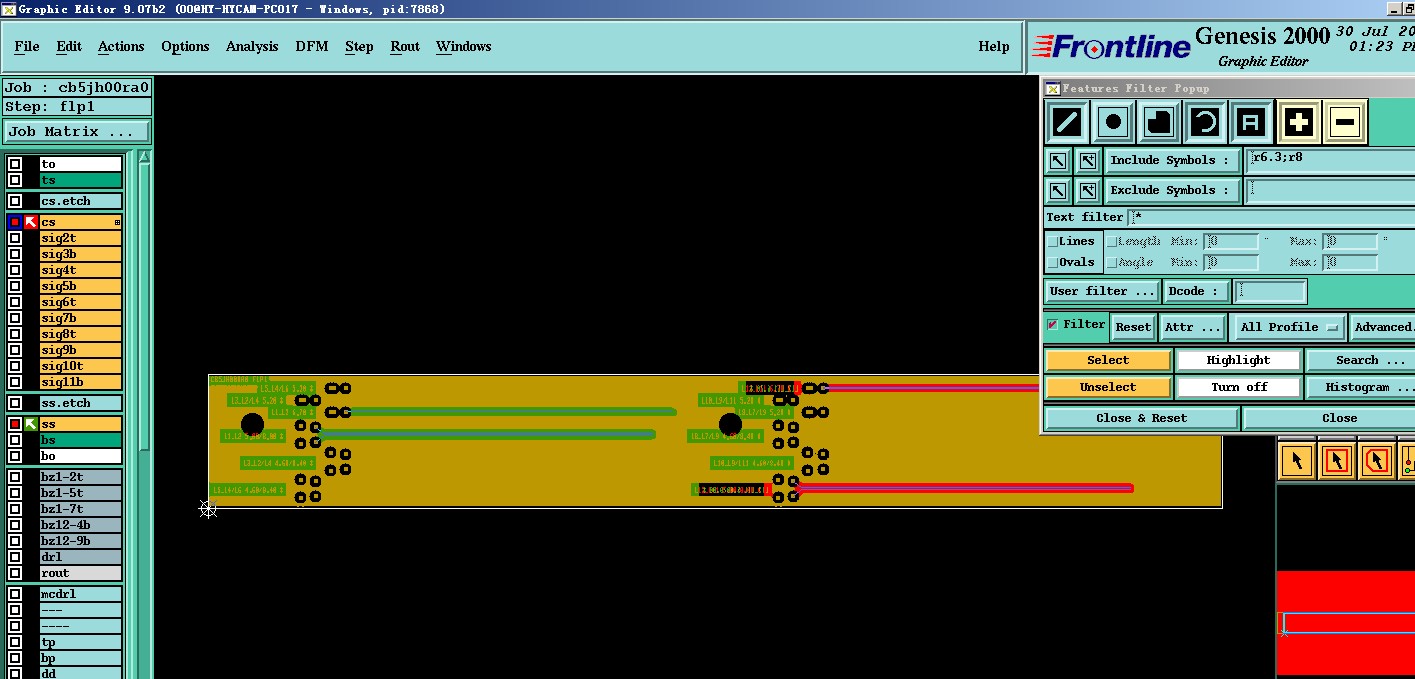
Task: Open the Actions menu
Action: pyautogui.click(x=121, y=46)
